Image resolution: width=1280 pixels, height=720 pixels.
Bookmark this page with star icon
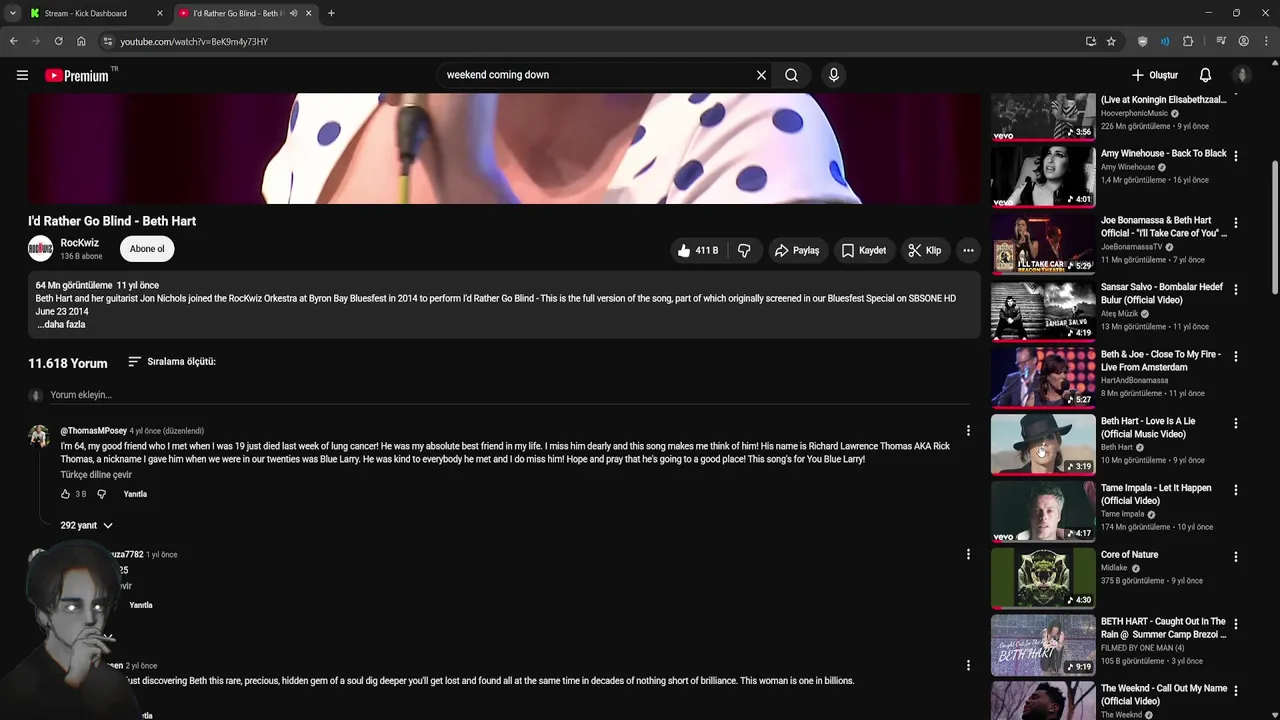coord(1111,41)
